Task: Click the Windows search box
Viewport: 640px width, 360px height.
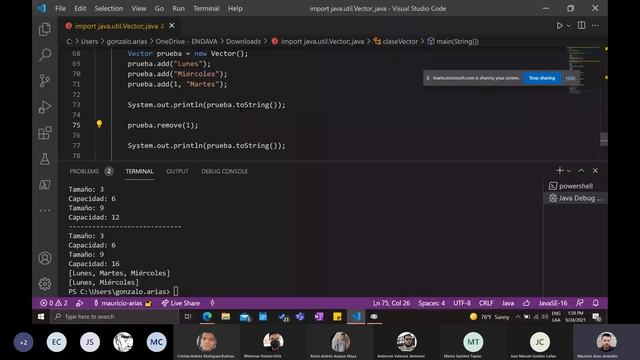Action: (115, 316)
